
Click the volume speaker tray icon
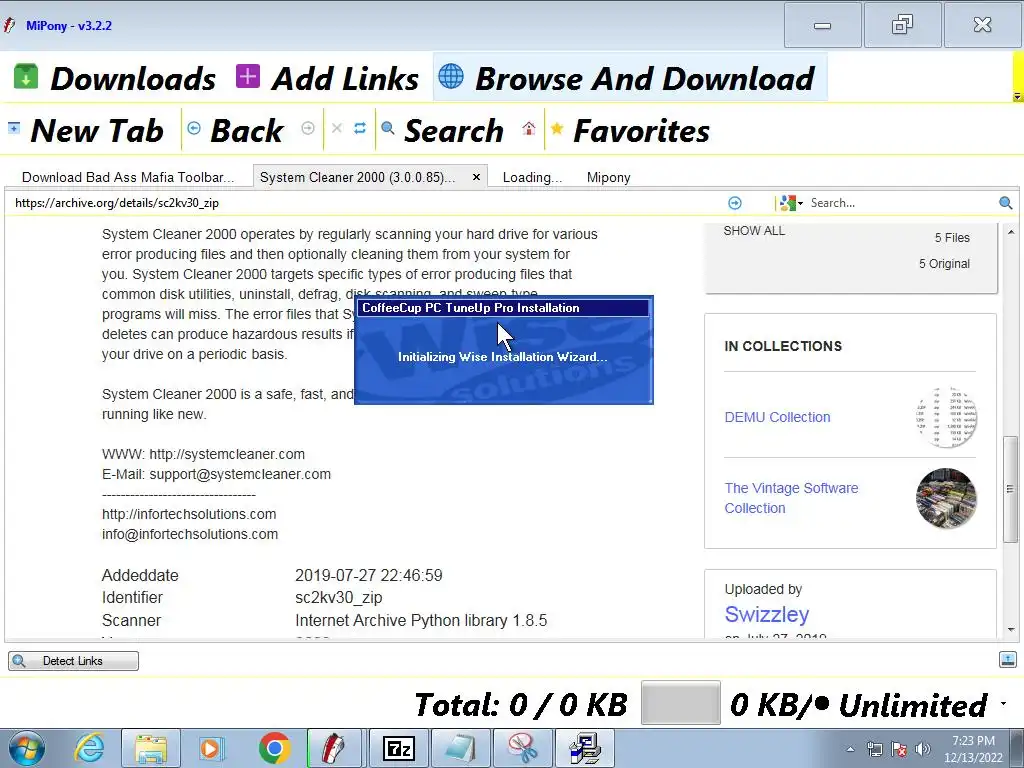tap(922, 749)
